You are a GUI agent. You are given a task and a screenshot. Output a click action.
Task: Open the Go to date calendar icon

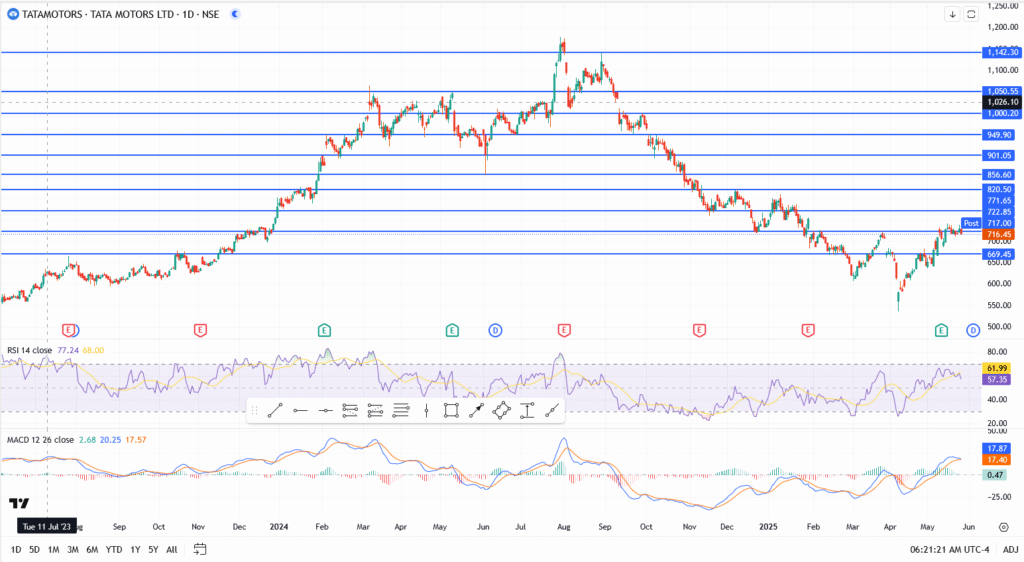pos(200,550)
